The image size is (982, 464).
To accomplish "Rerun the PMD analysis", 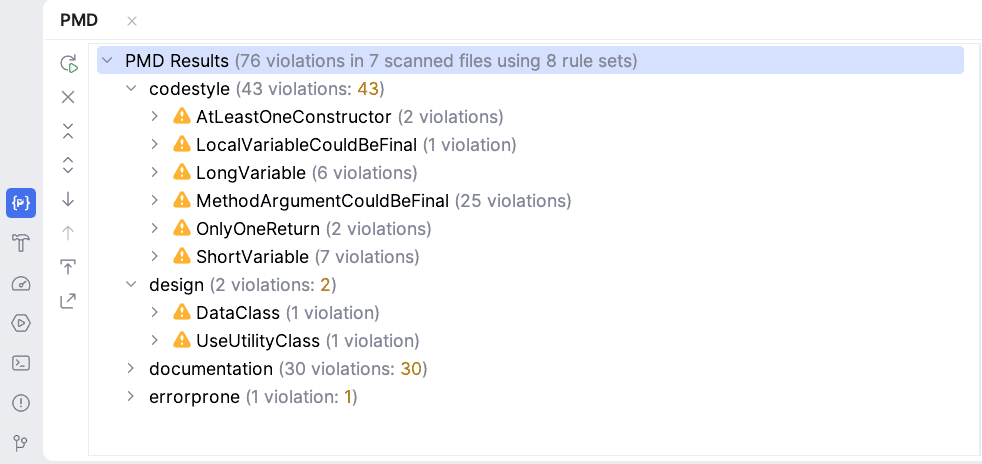I will 68,64.
